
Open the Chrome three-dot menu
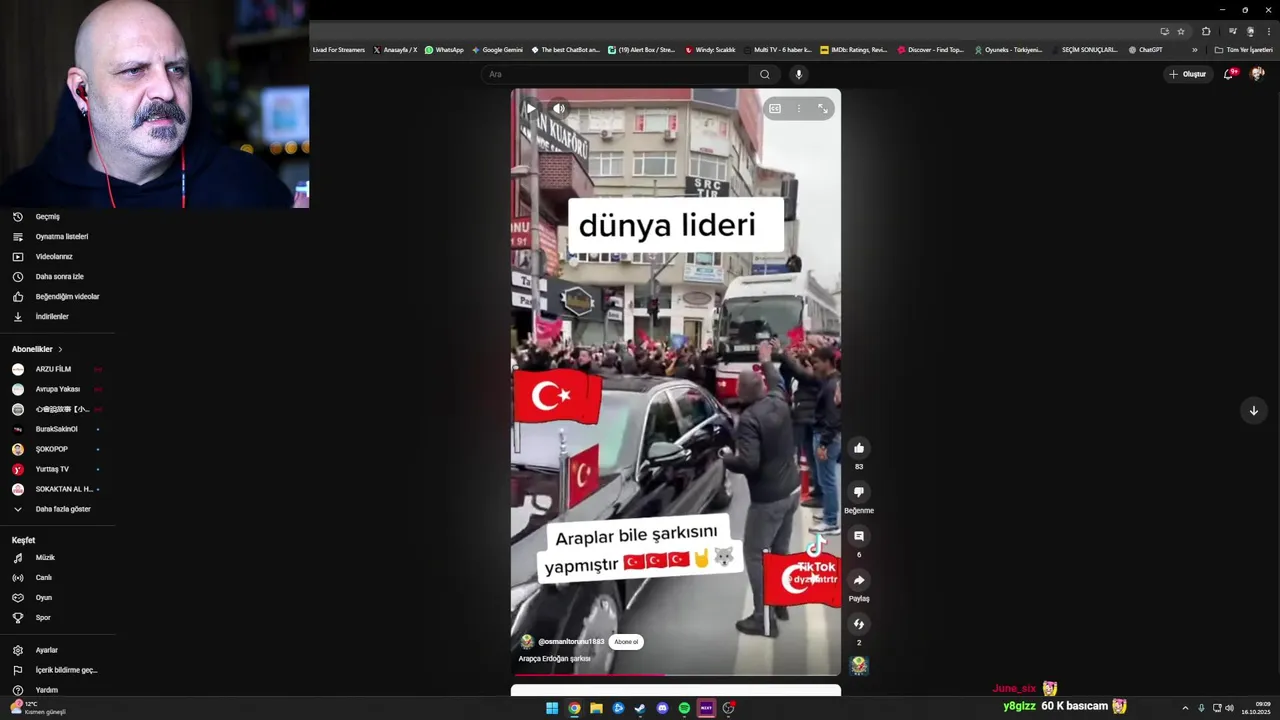(x=1268, y=31)
